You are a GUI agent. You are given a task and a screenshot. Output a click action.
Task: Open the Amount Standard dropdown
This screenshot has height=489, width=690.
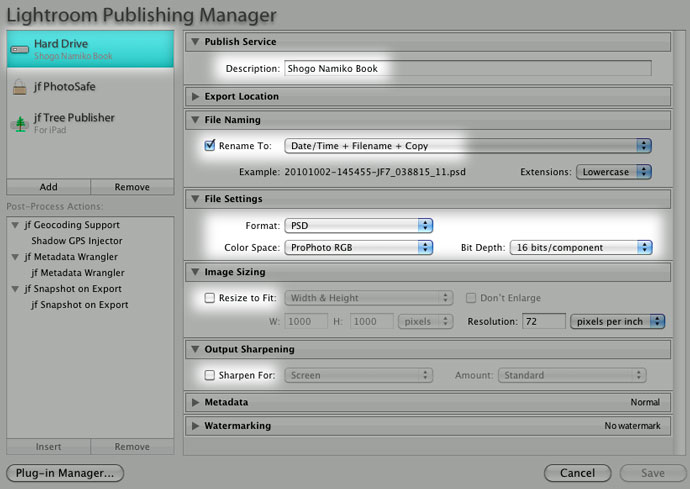tap(572, 375)
